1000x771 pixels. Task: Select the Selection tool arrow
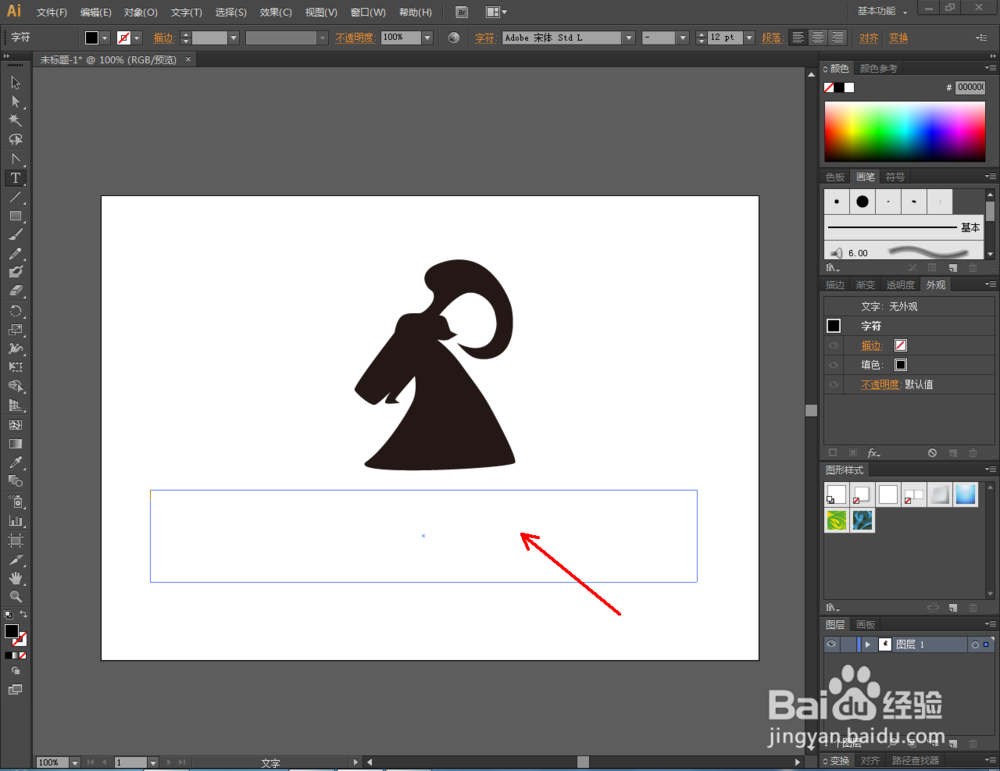point(15,83)
